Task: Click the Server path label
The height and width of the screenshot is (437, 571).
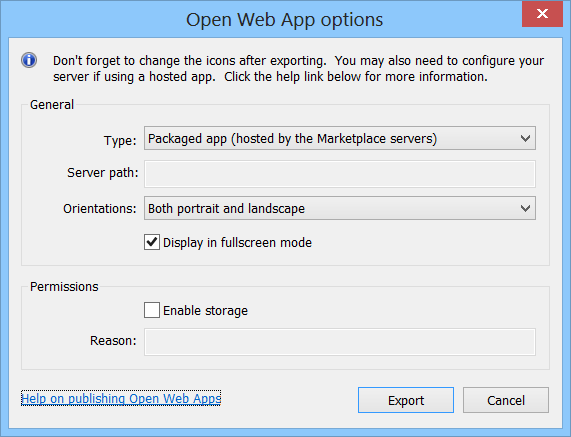Action: click(103, 173)
